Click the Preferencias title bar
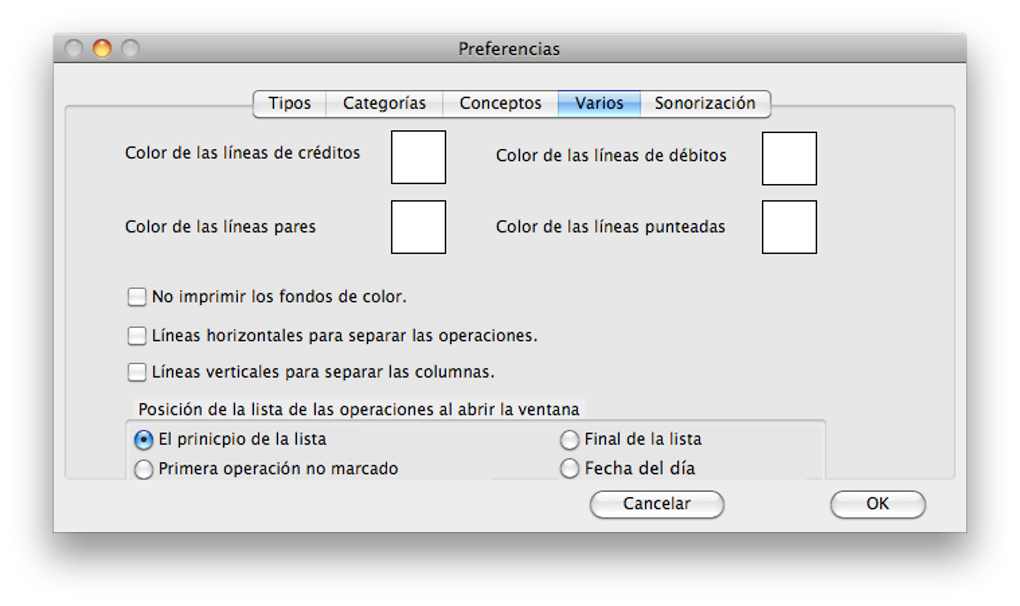The height and width of the screenshot is (606, 1020). coord(509,47)
